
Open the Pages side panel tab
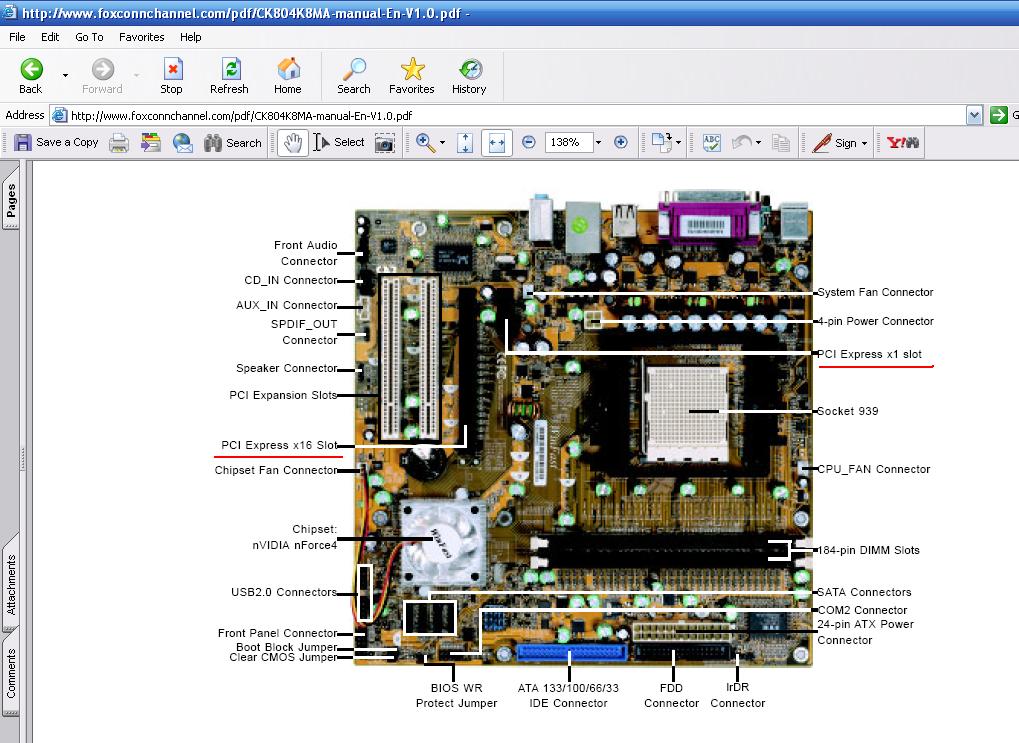(x=11, y=200)
